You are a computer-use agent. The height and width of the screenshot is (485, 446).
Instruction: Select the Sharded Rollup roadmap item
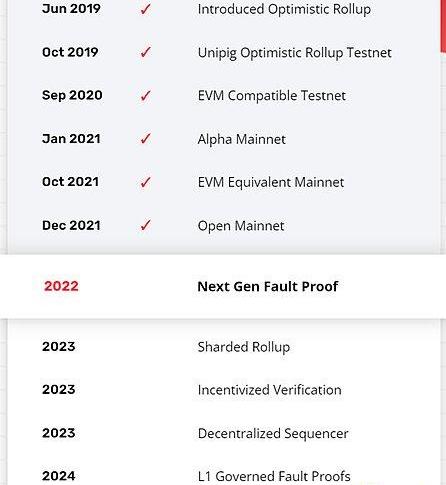click(244, 347)
